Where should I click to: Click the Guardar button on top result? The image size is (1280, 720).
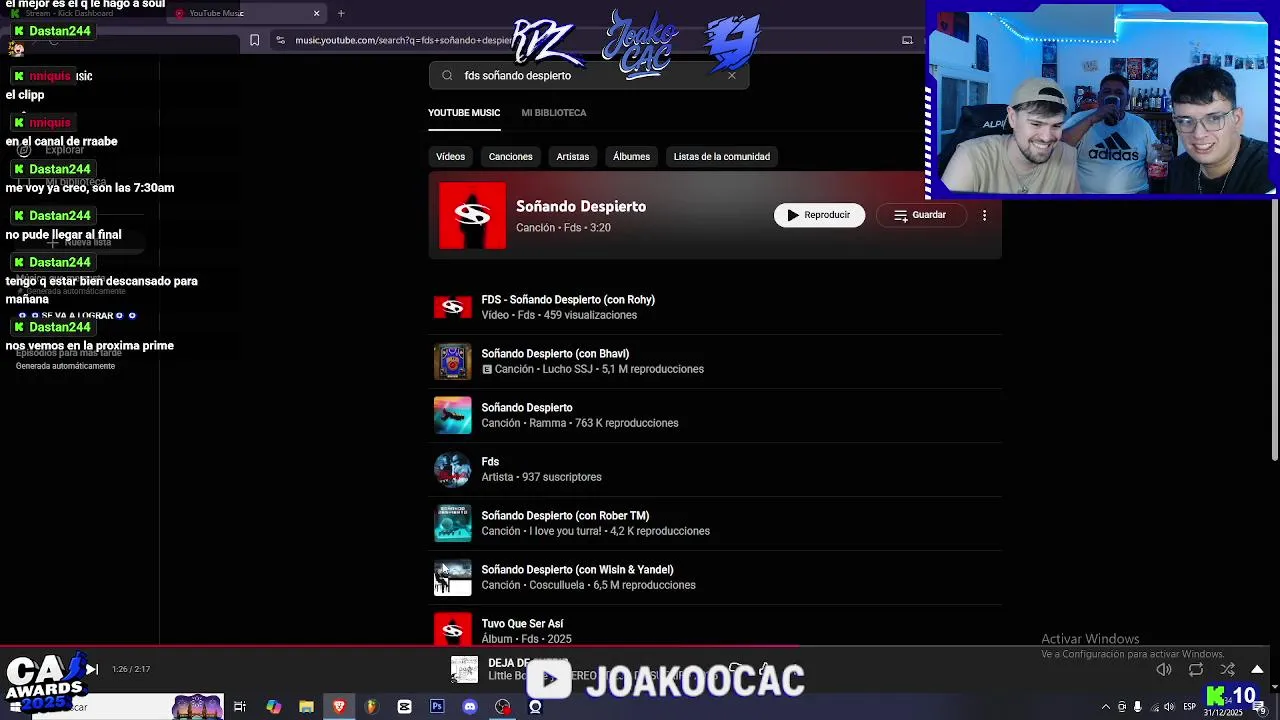pos(919,215)
